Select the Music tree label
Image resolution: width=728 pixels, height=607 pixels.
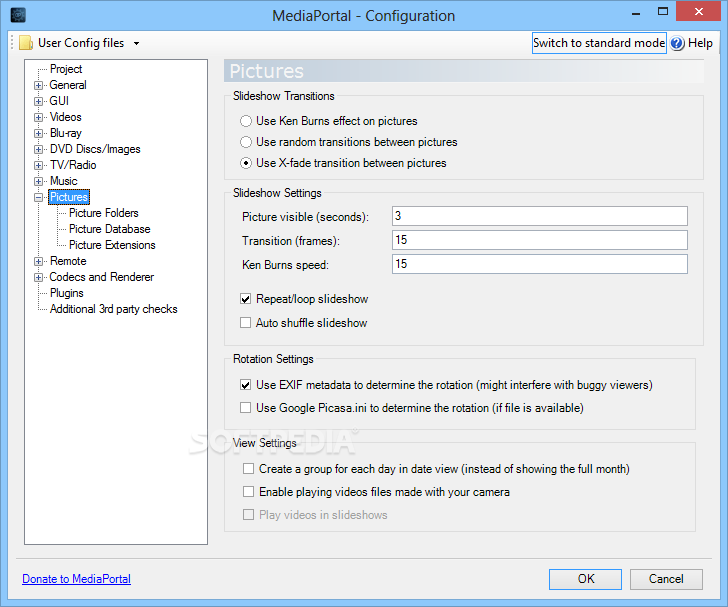[64, 181]
